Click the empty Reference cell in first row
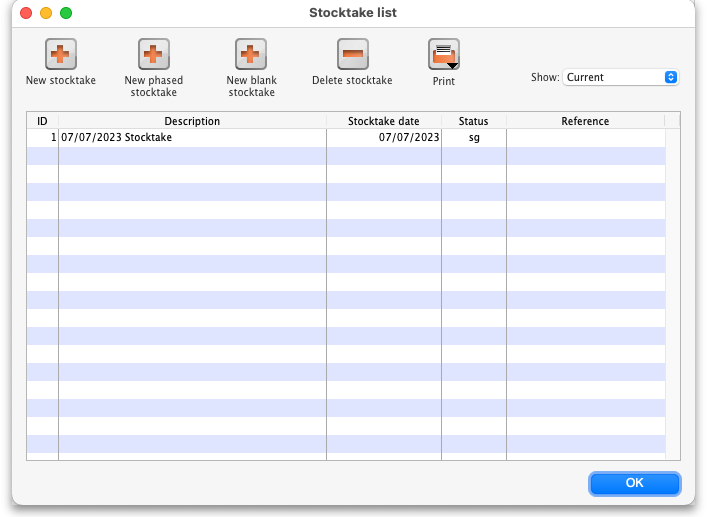This screenshot has height=517, width=707. coord(585,138)
